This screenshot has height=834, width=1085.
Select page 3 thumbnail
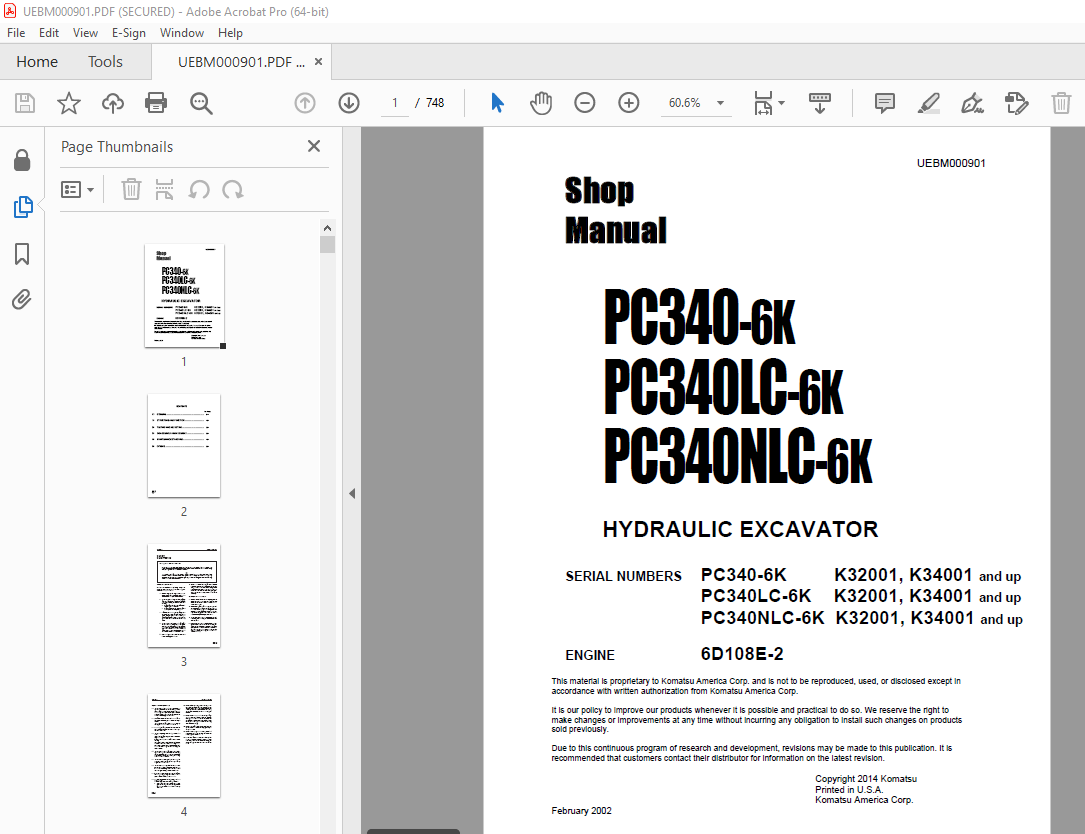(x=184, y=596)
